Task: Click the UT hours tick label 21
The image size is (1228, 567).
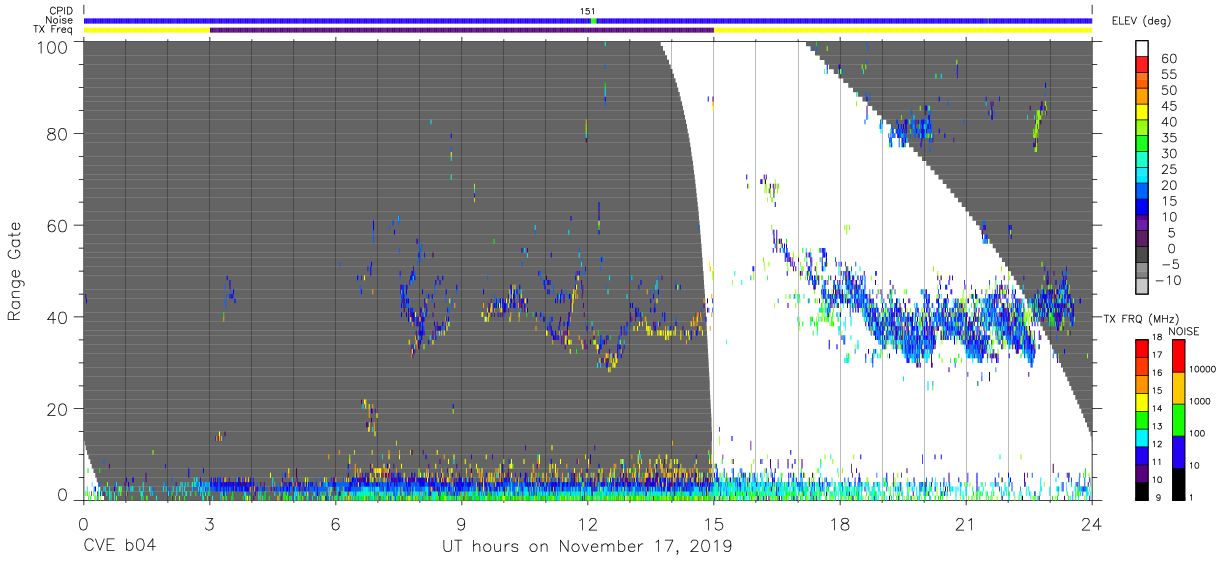Action: point(966,524)
